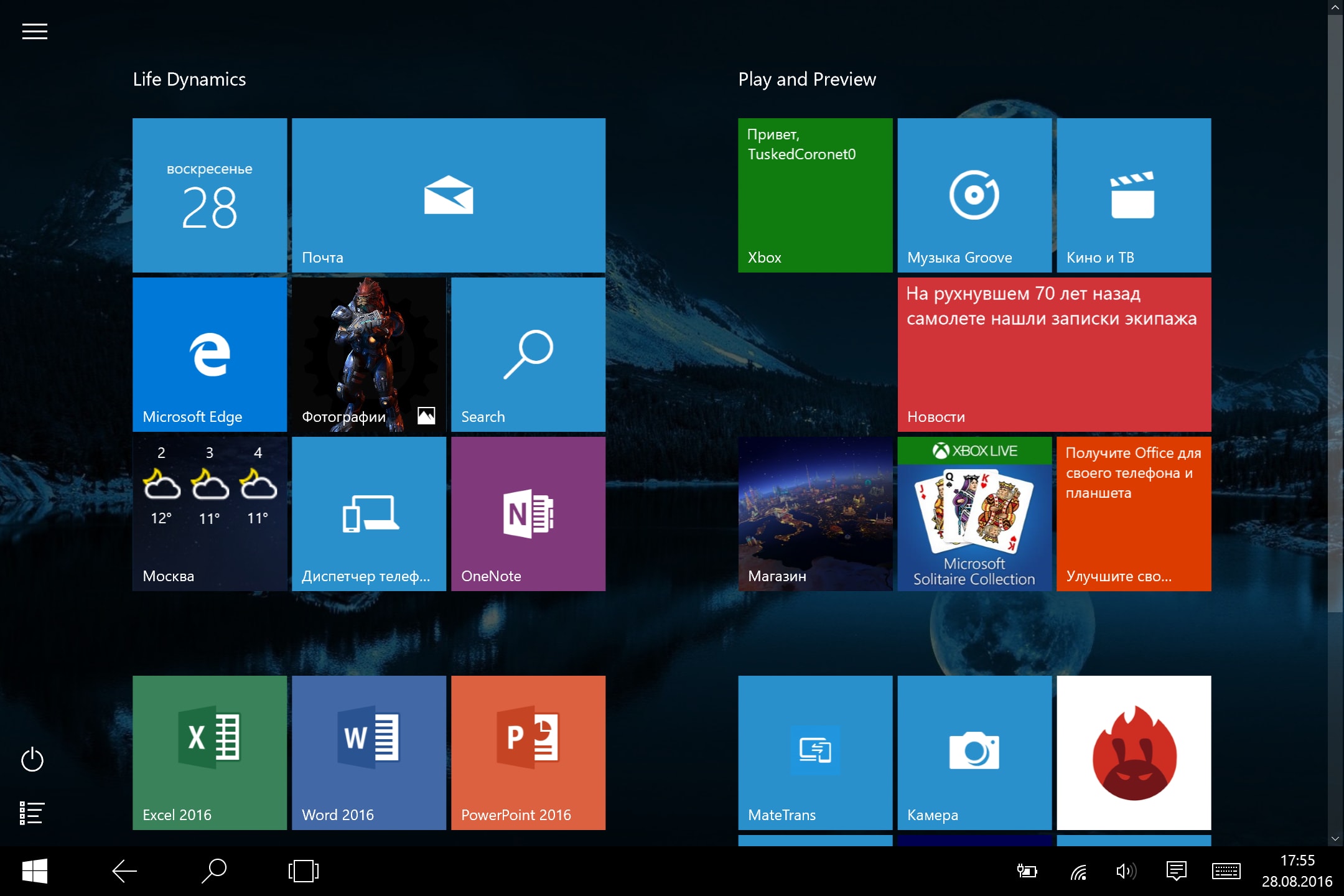Open the Москва weather tile
The width and height of the screenshot is (1344, 896).
[x=210, y=514]
